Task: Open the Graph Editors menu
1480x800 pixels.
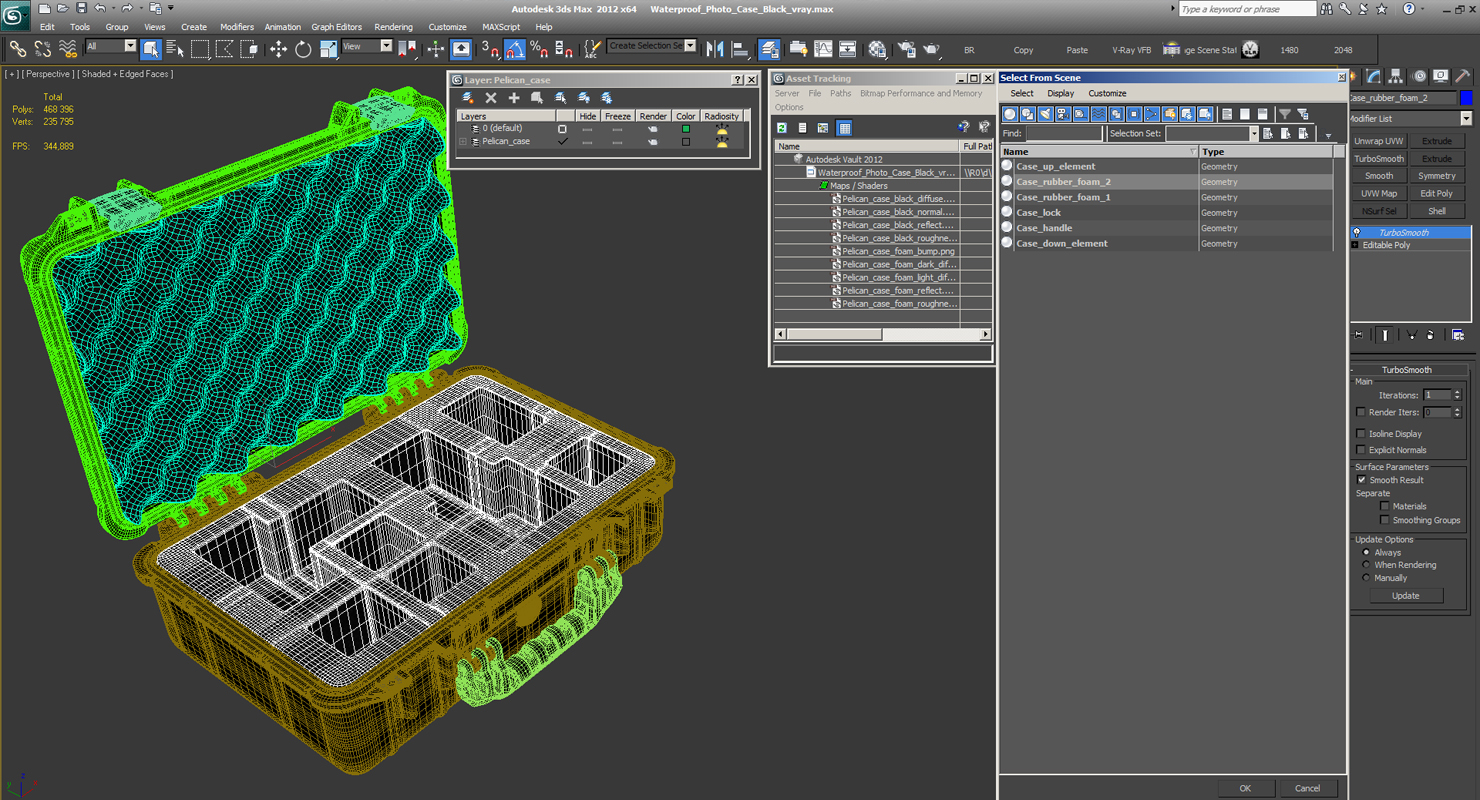Action: pyautogui.click(x=336, y=27)
